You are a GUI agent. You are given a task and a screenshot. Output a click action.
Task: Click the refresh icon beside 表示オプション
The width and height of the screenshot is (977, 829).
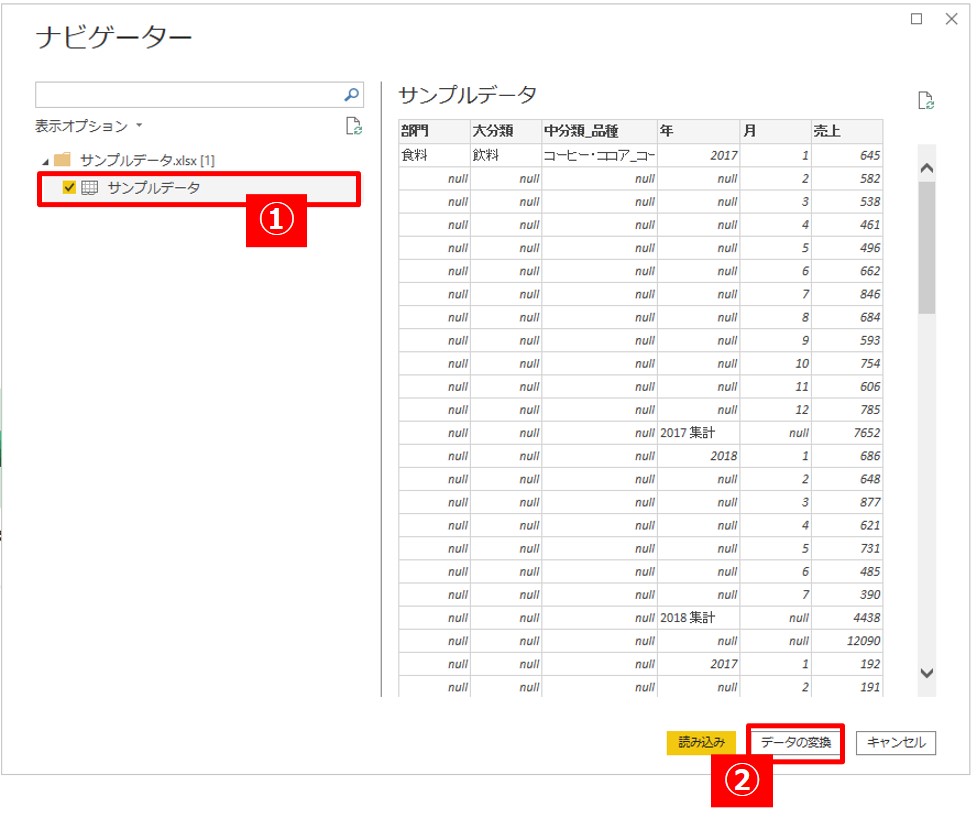tap(352, 126)
